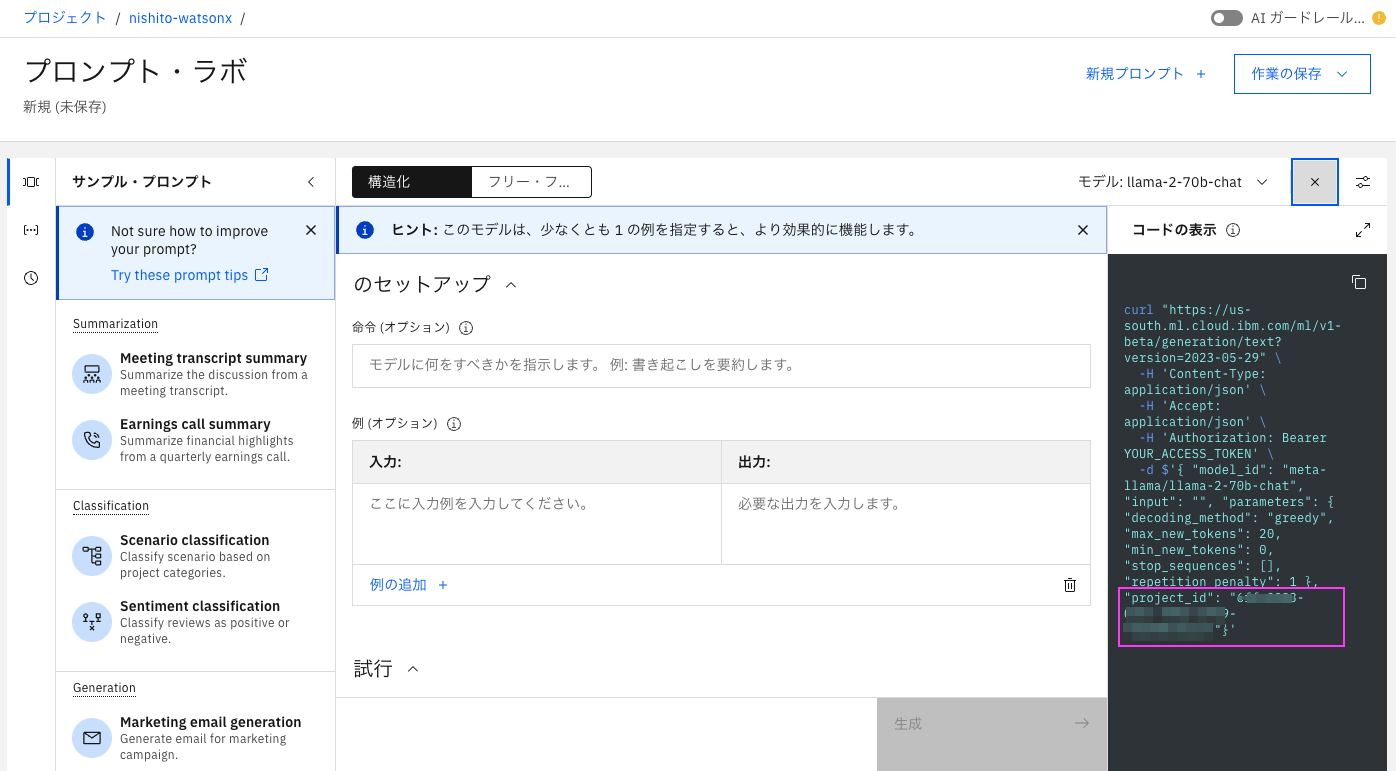
Task: Open the Try these prompt tips link
Action: tap(190, 275)
